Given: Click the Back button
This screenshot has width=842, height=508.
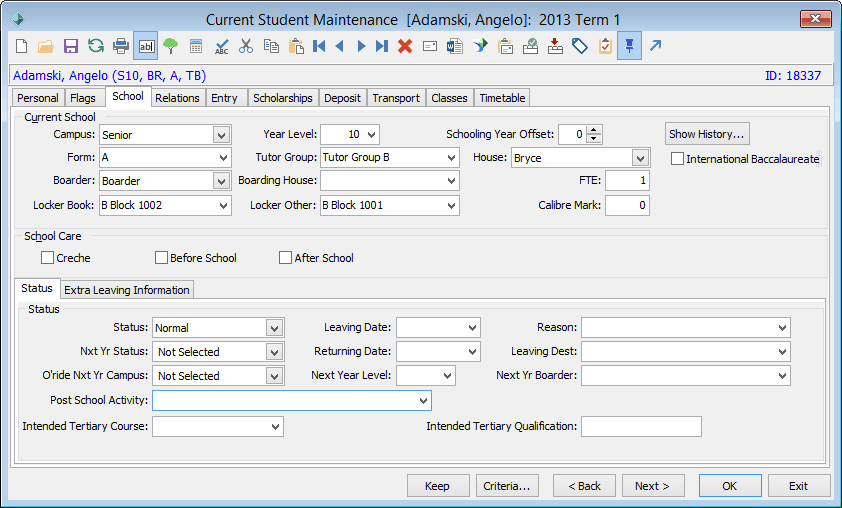Looking at the screenshot, I should 584,486.
